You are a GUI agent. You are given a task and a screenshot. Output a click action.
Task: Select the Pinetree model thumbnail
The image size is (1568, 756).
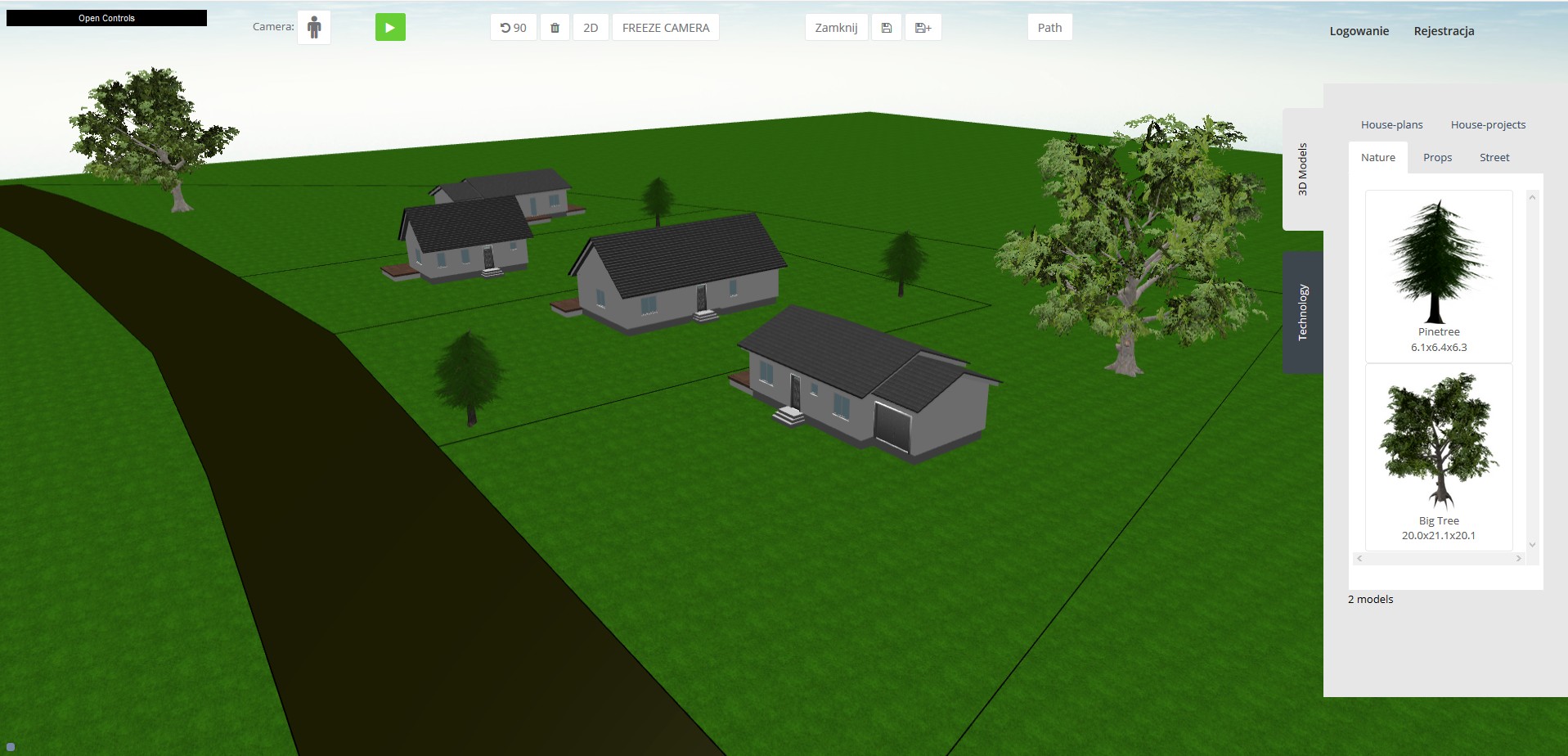coord(1438,262)
